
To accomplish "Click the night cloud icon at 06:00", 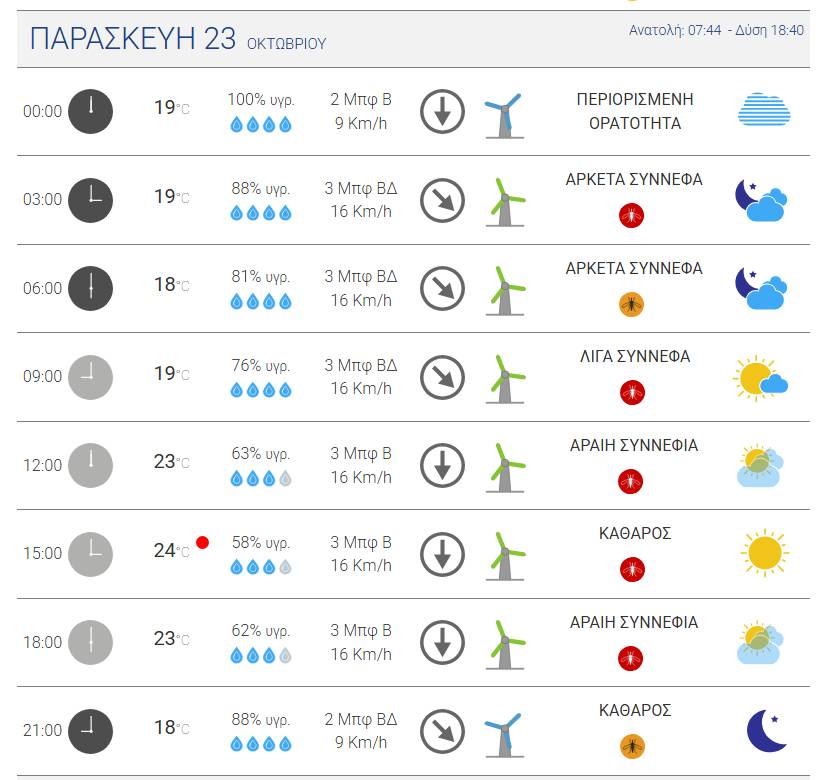I will coord(761,288).
